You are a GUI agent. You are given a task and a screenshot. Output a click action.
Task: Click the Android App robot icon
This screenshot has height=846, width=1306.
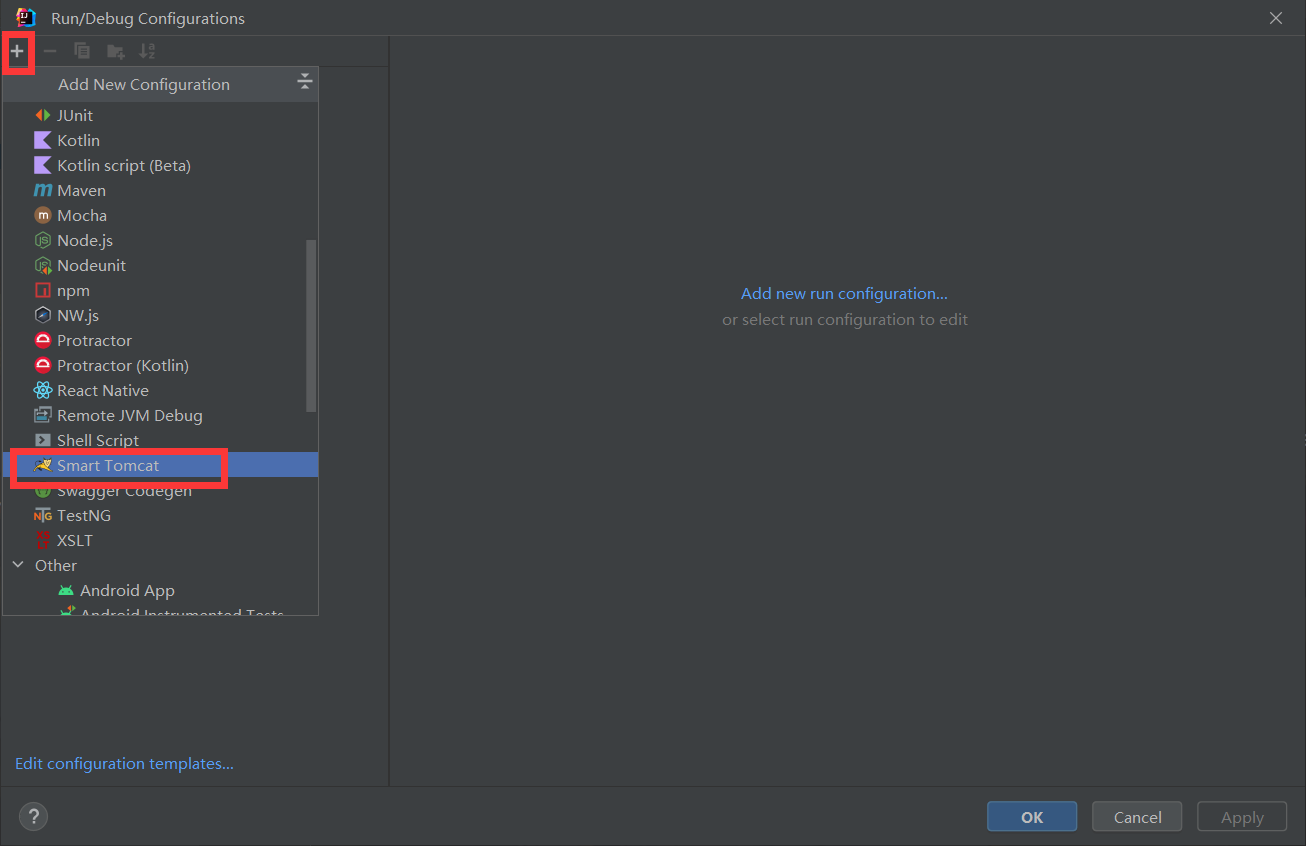point(66,590)
